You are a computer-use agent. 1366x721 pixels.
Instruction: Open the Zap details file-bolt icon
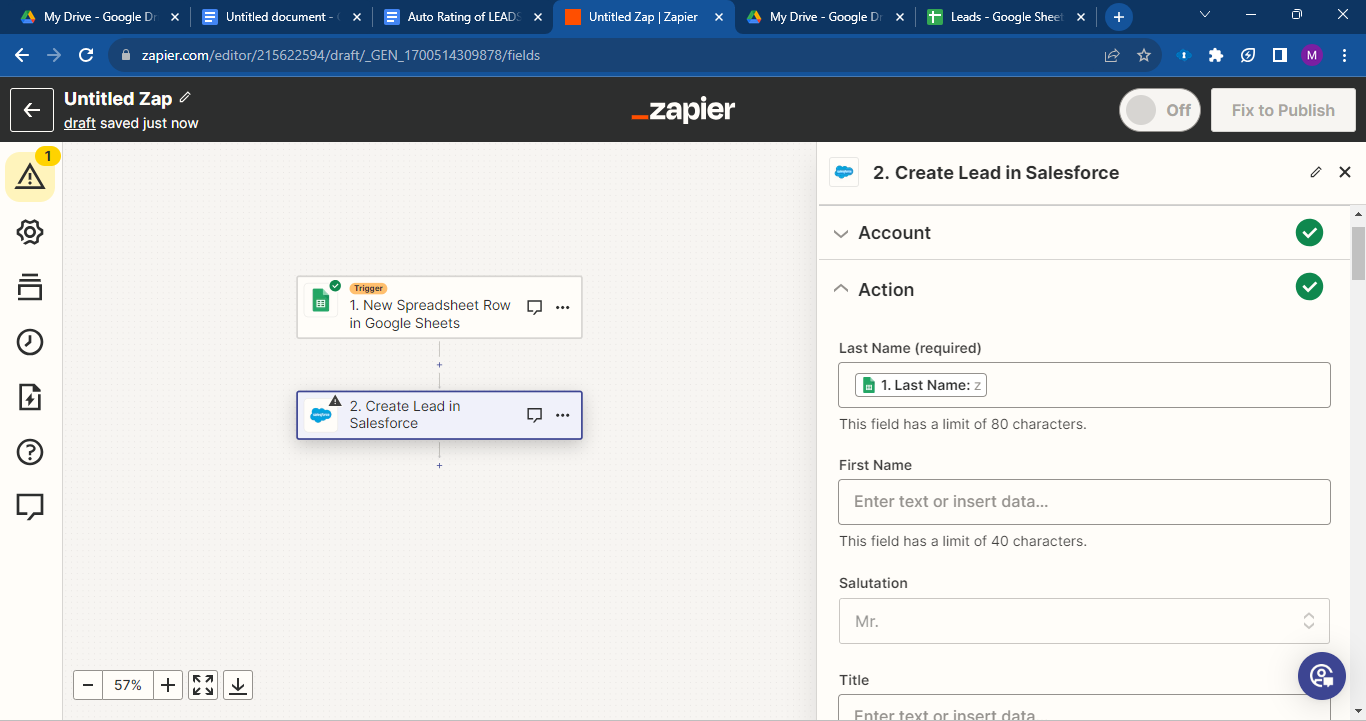click(x=30, y=397)
